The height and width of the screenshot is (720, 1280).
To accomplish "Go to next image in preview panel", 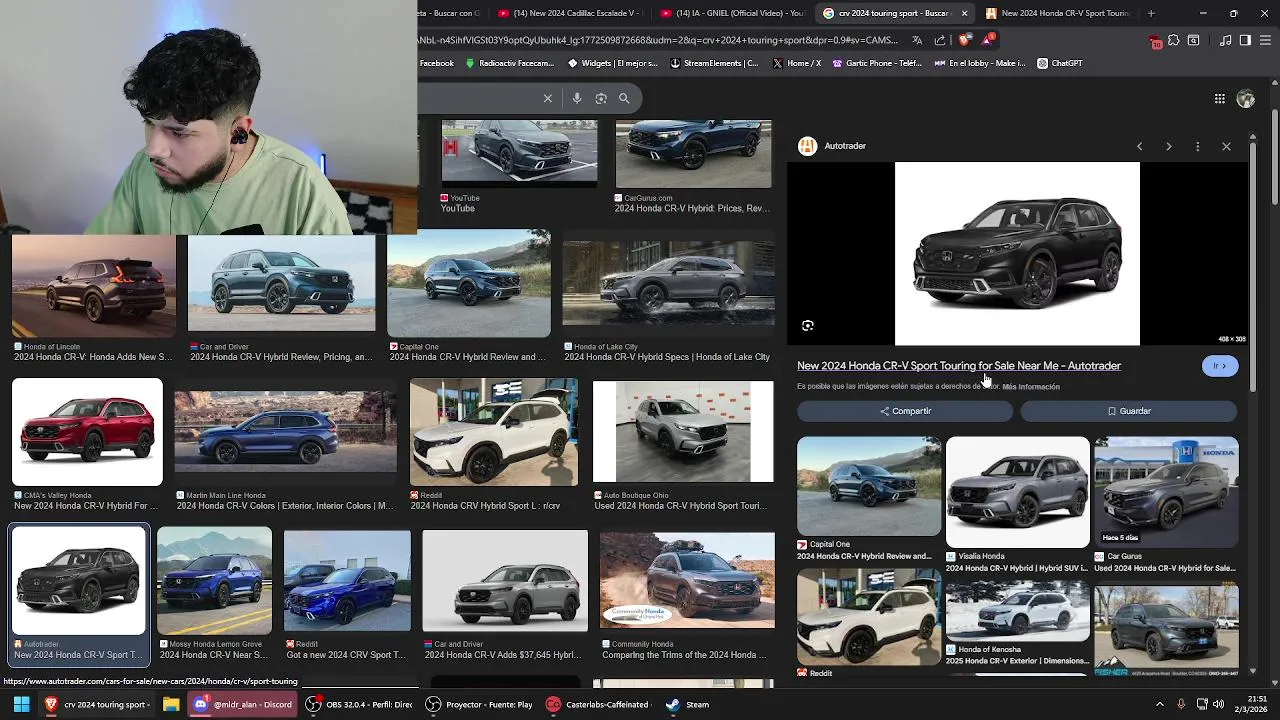I will pos(1168,146).
